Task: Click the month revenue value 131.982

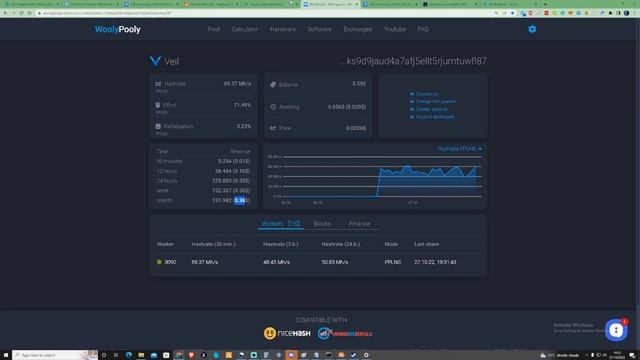Action: (222, 200)
